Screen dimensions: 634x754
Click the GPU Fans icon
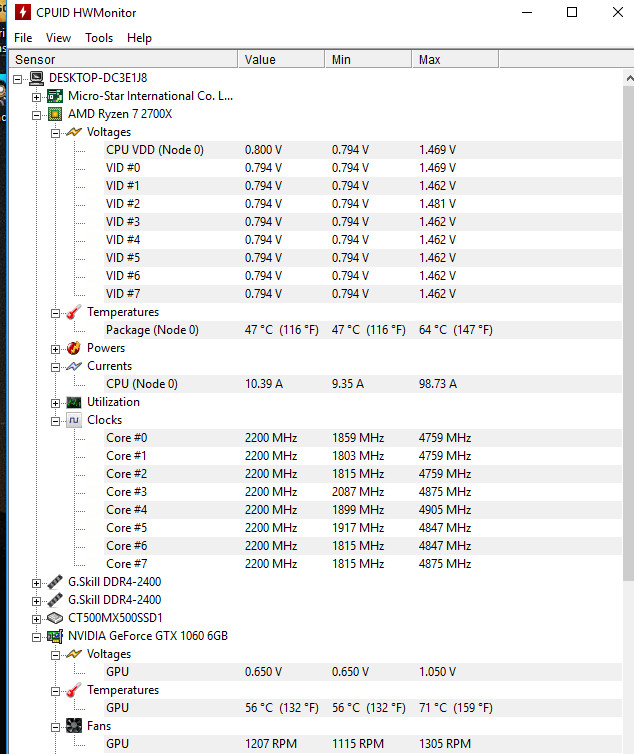click(x=74, y=726)
